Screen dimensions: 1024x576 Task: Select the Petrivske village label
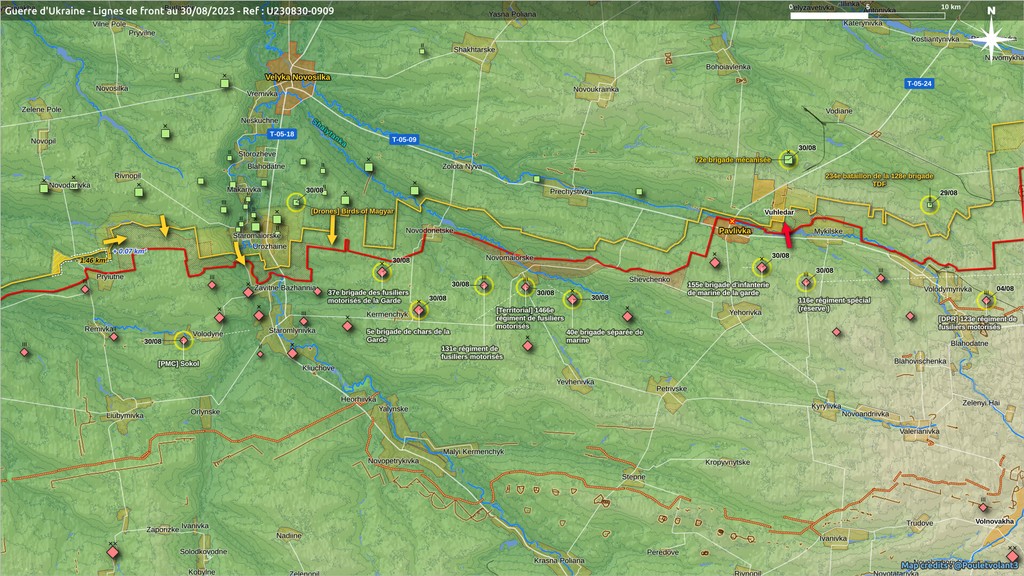pos(671,389)
